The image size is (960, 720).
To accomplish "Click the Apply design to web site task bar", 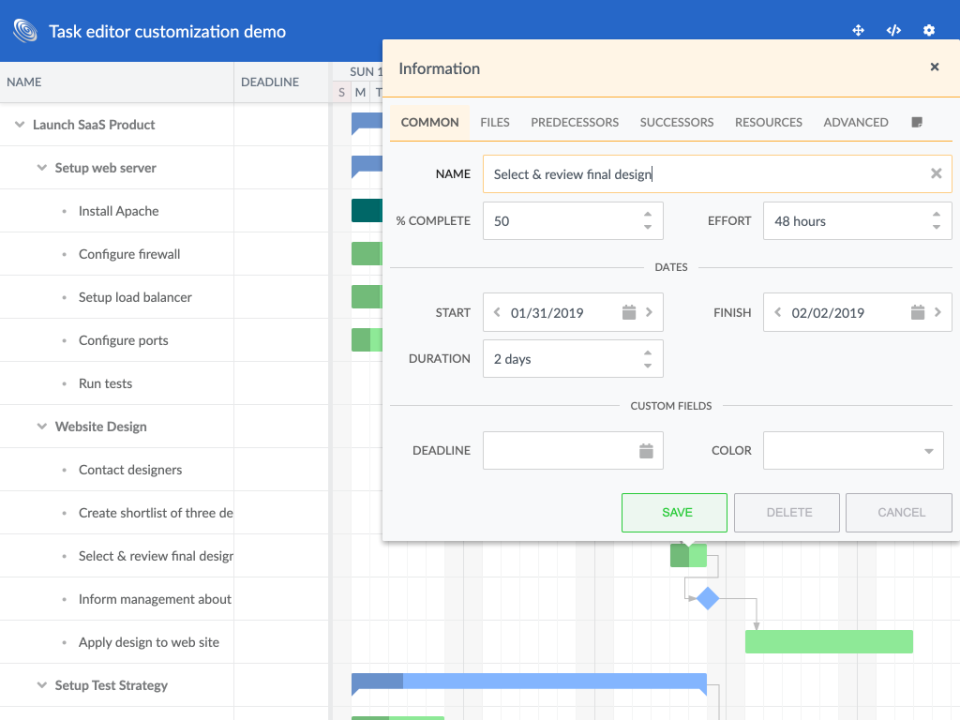I will 829,642.
